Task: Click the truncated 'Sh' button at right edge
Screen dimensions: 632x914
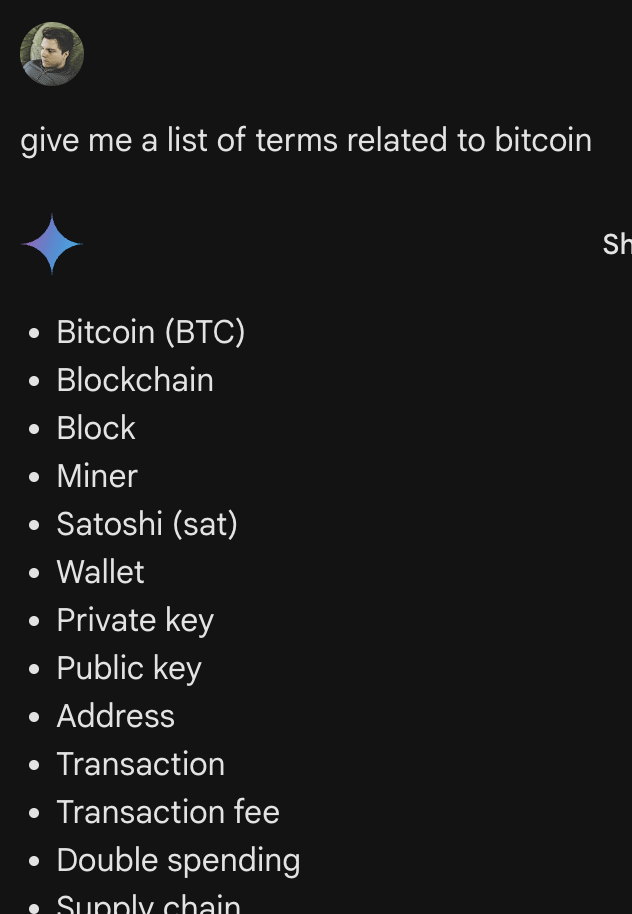Action: [x=616, y=244]
